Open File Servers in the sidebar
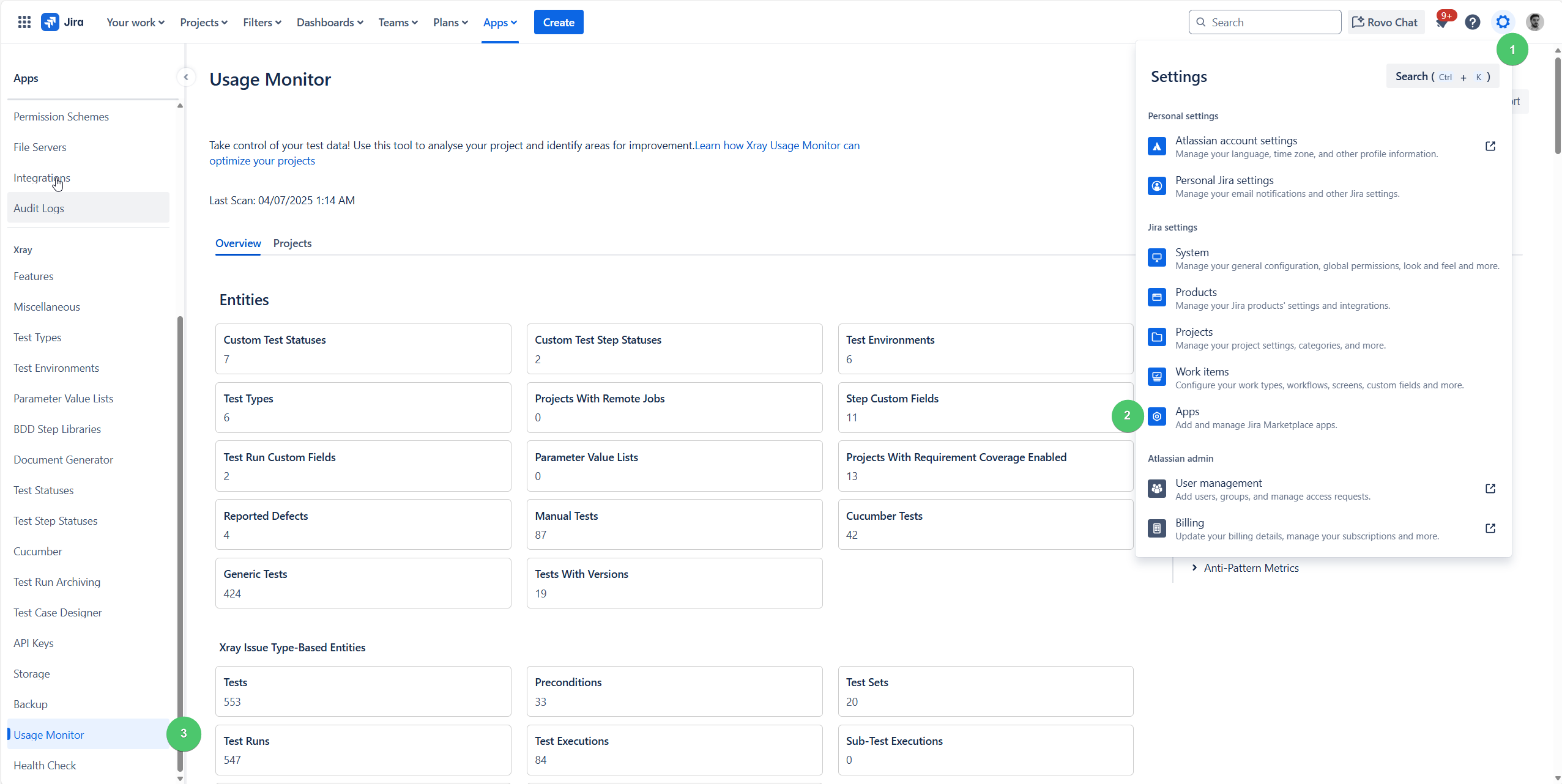The height and width of the screenshot is (784, 1562). point(88,147)
